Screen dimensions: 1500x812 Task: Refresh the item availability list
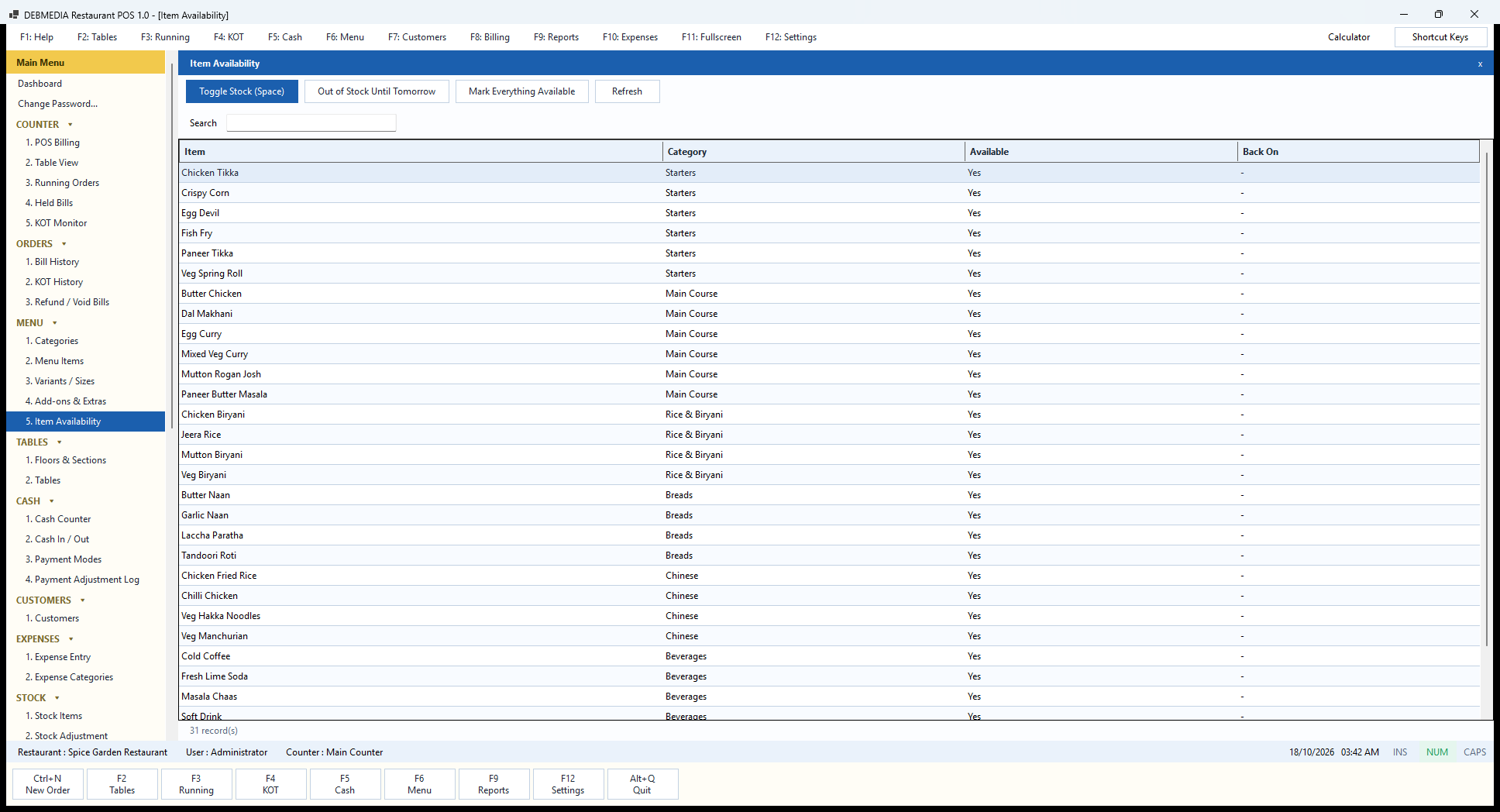[x=627, y=91]
